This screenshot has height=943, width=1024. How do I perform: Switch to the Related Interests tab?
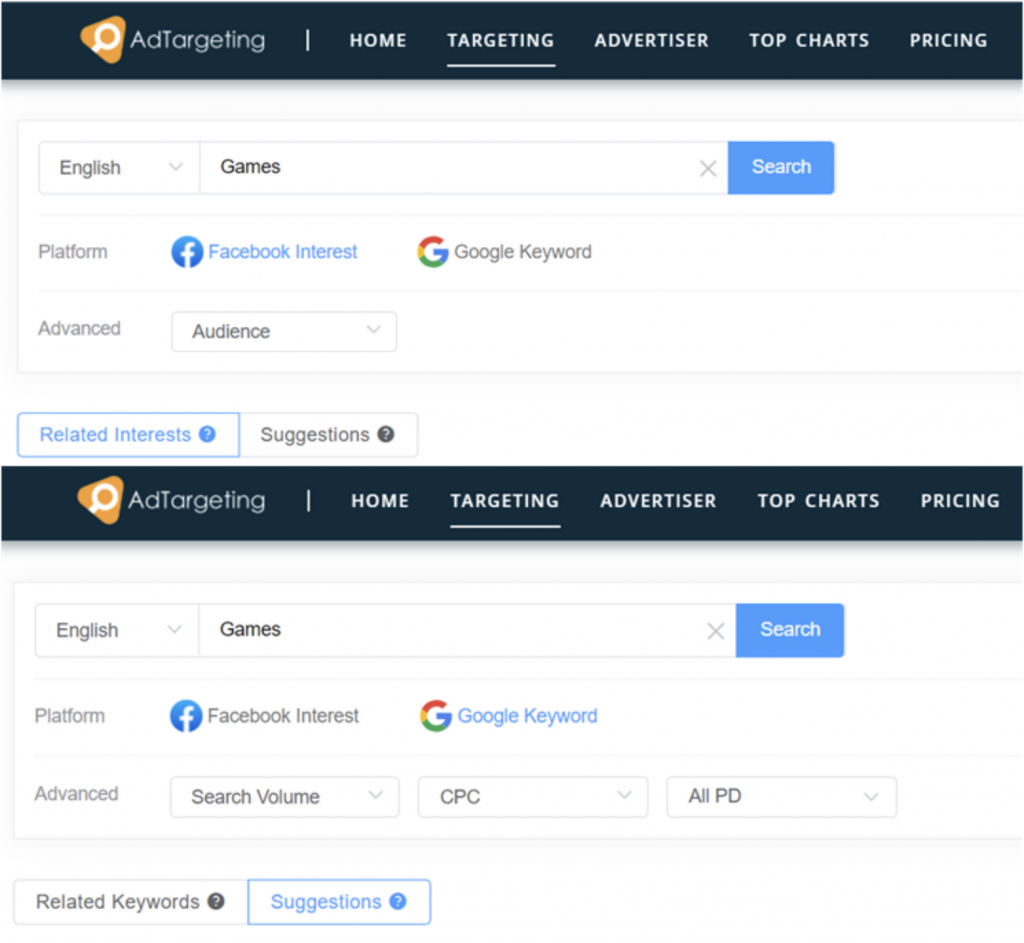(129, 435)
